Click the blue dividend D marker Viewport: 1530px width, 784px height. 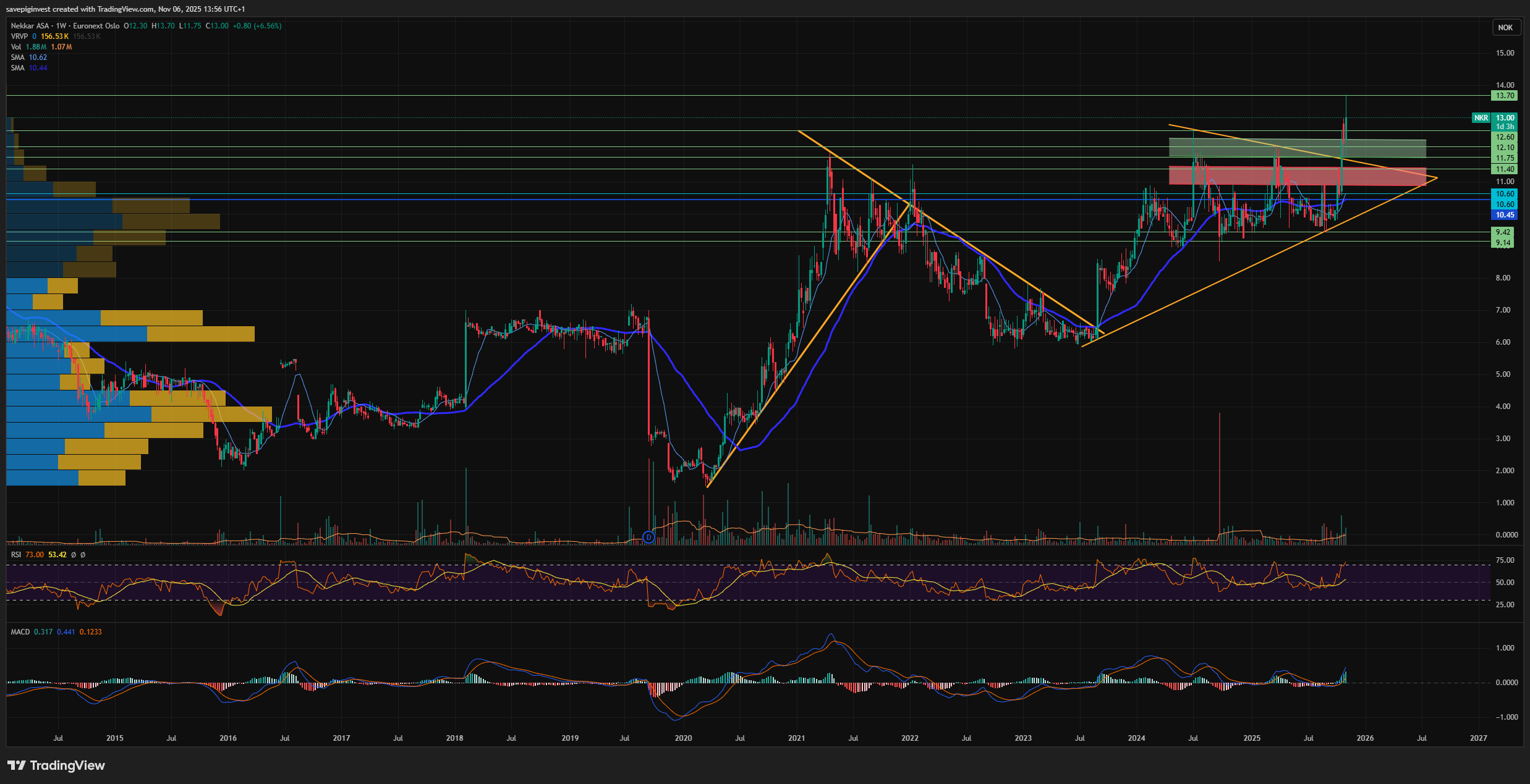click(648, 537)
